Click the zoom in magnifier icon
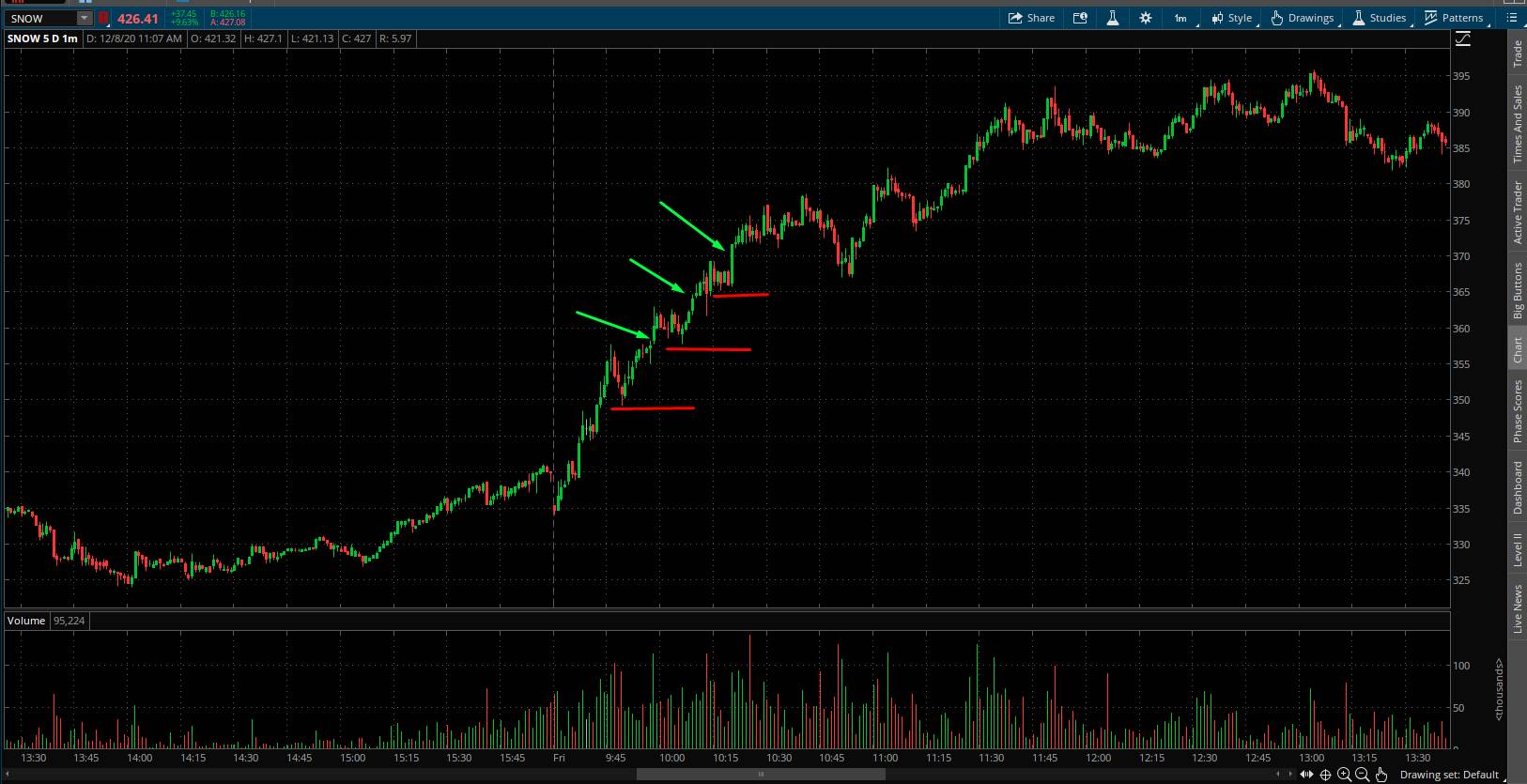Image resolution: width=1527 pixels, height=784 pixels. click(1344, 775)
